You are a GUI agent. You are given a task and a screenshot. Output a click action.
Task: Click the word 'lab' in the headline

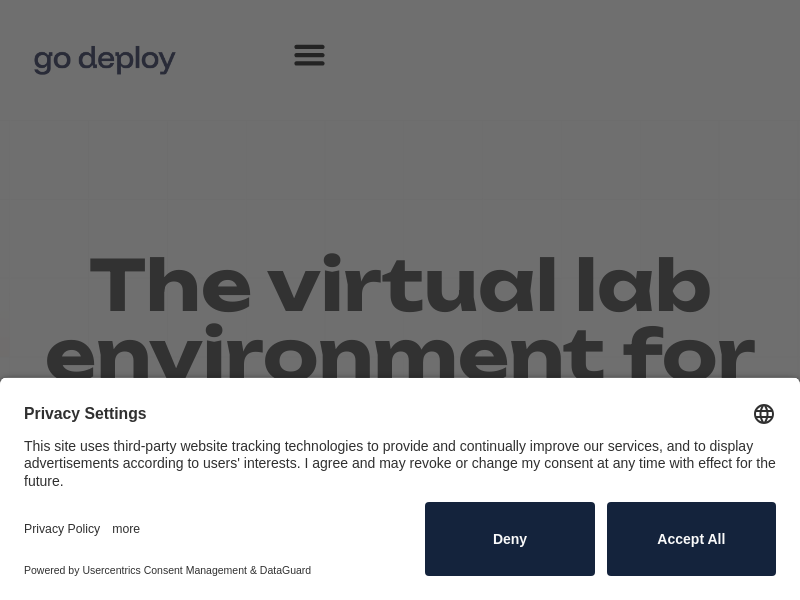(642, 287)
